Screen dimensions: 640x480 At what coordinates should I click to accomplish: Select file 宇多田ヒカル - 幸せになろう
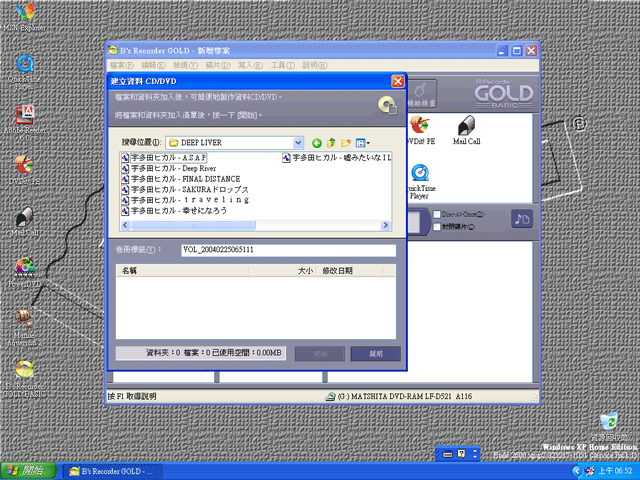[x=174, y=211]
